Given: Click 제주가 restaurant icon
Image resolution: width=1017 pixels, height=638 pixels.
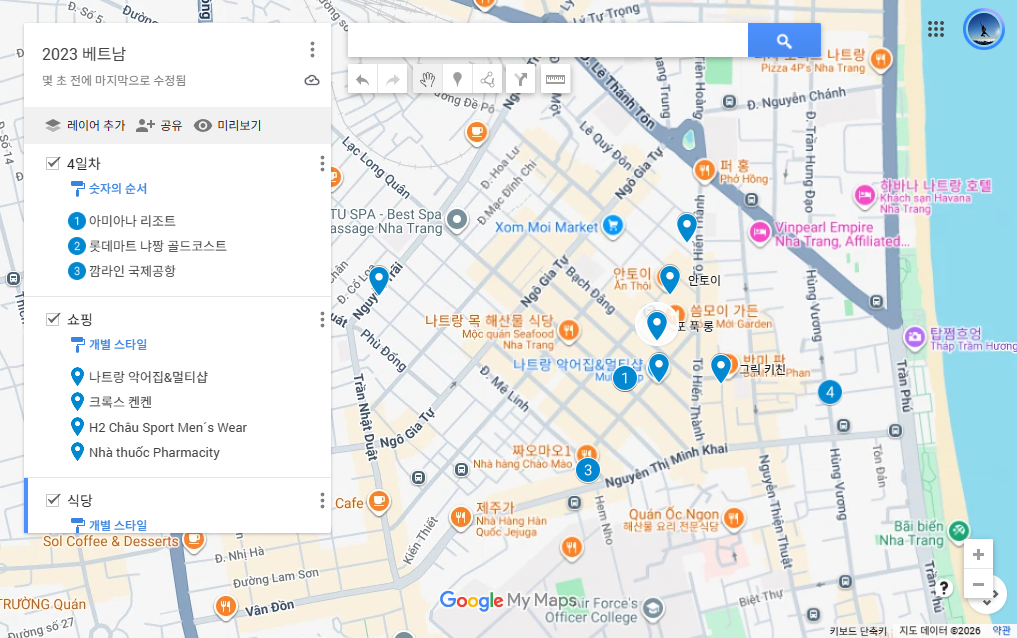Looking at the screenshot, I should (x=461, y=517).
